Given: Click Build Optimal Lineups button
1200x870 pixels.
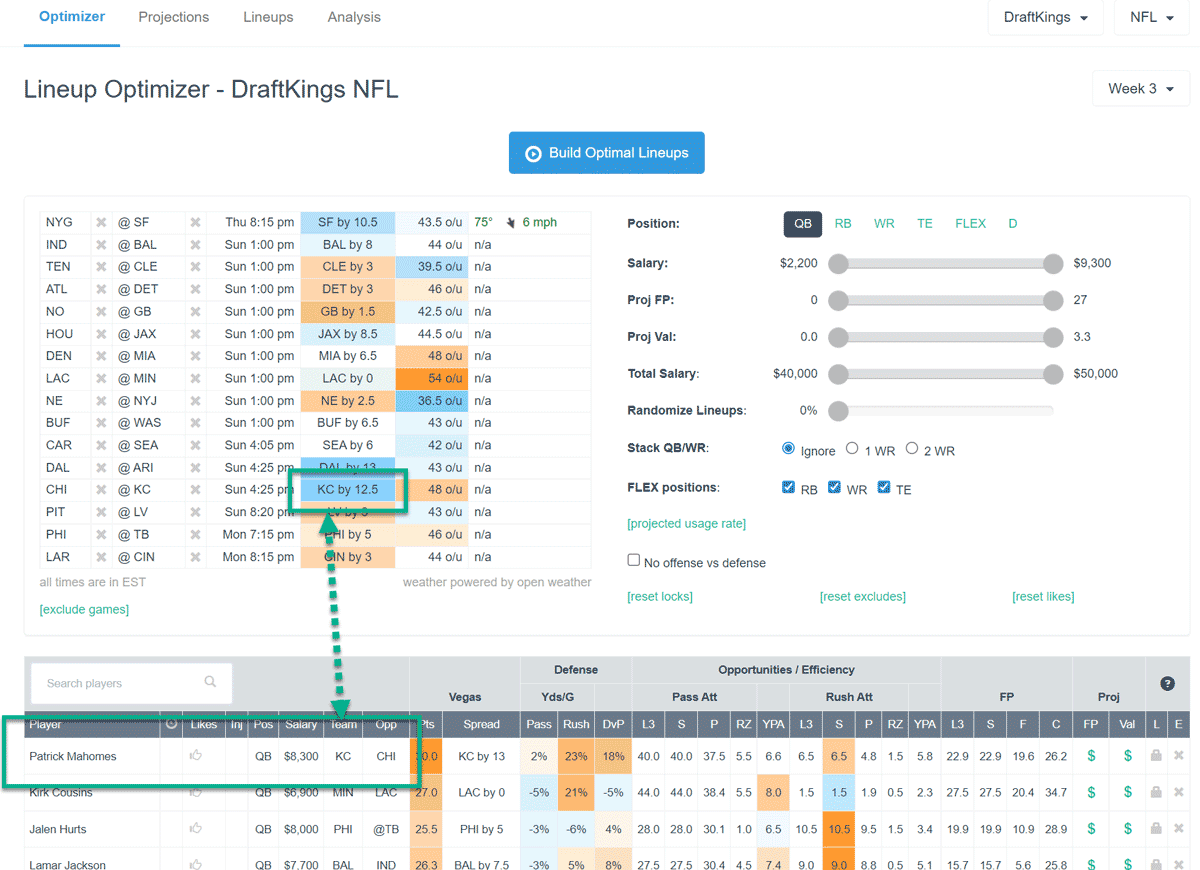Looking at the screenshot, I should 606,153.
